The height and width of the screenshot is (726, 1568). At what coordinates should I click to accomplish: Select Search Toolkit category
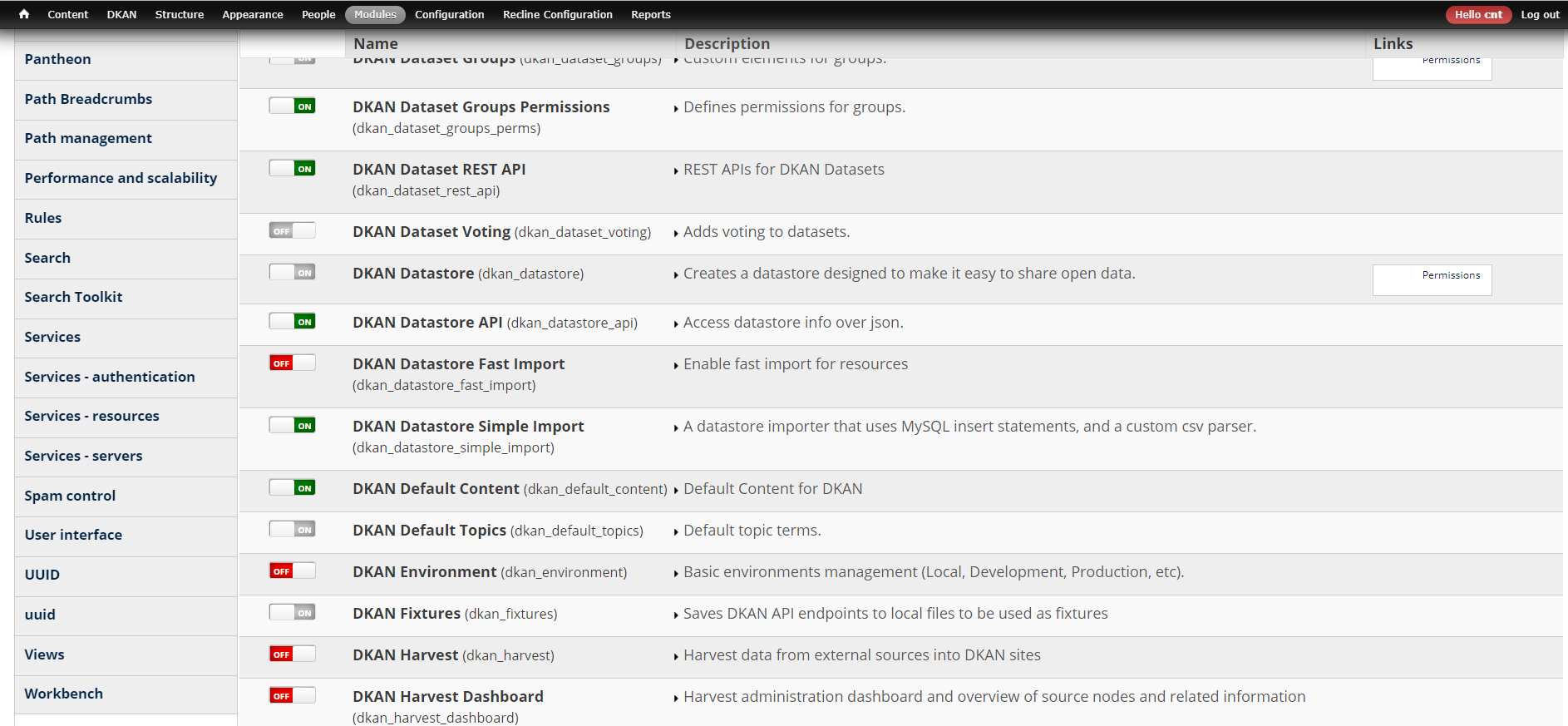tap(126, 298)
